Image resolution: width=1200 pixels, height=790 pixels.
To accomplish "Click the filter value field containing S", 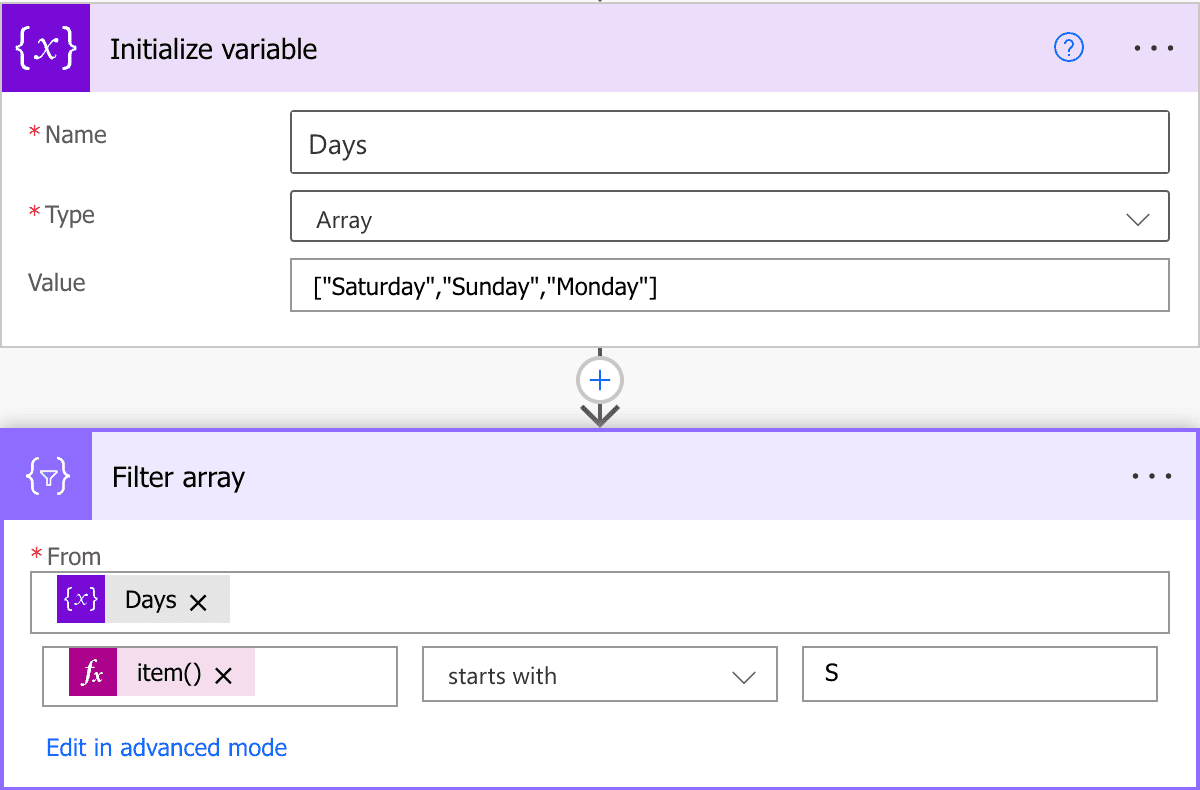I will click(x=979, y=675).
